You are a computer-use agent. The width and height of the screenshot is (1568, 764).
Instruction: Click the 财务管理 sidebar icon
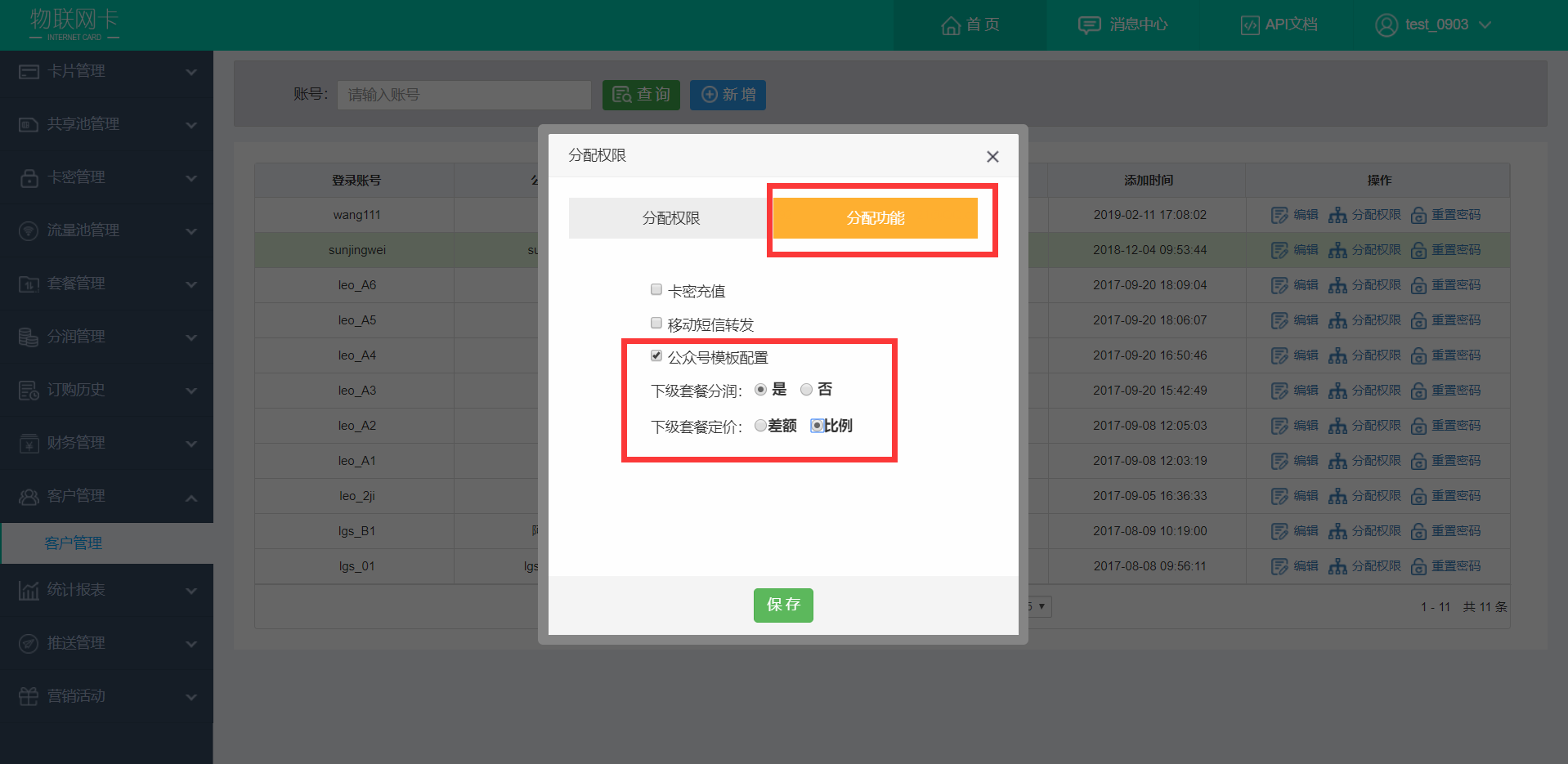(x=29, y=444)
